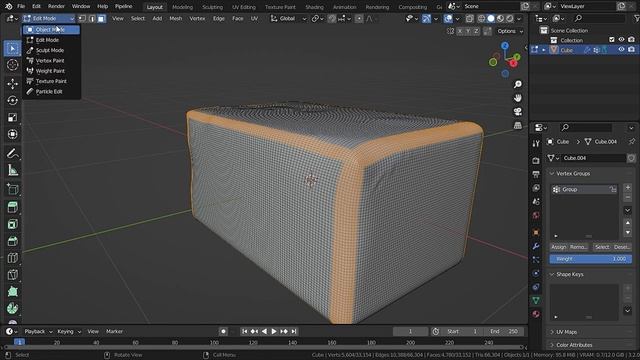Toggle the camera view icon
The image size is (640, 360).
coord(518,111)
